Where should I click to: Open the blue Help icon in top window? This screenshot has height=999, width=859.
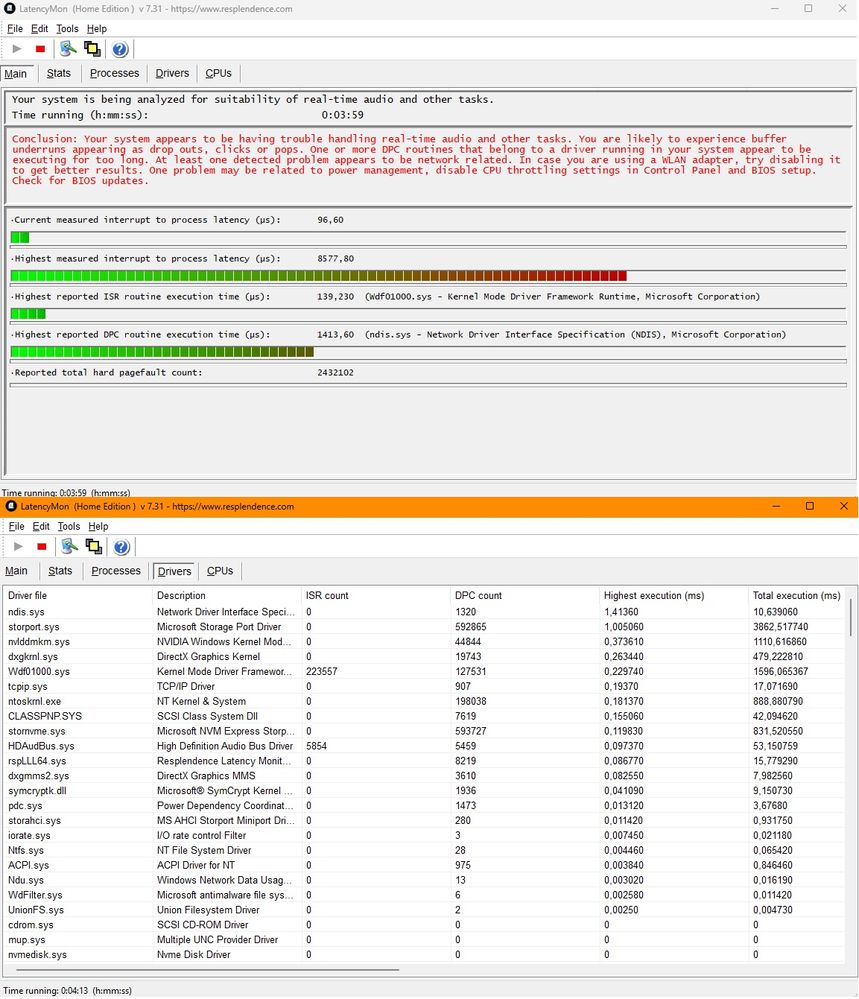[x=120, y=49]
